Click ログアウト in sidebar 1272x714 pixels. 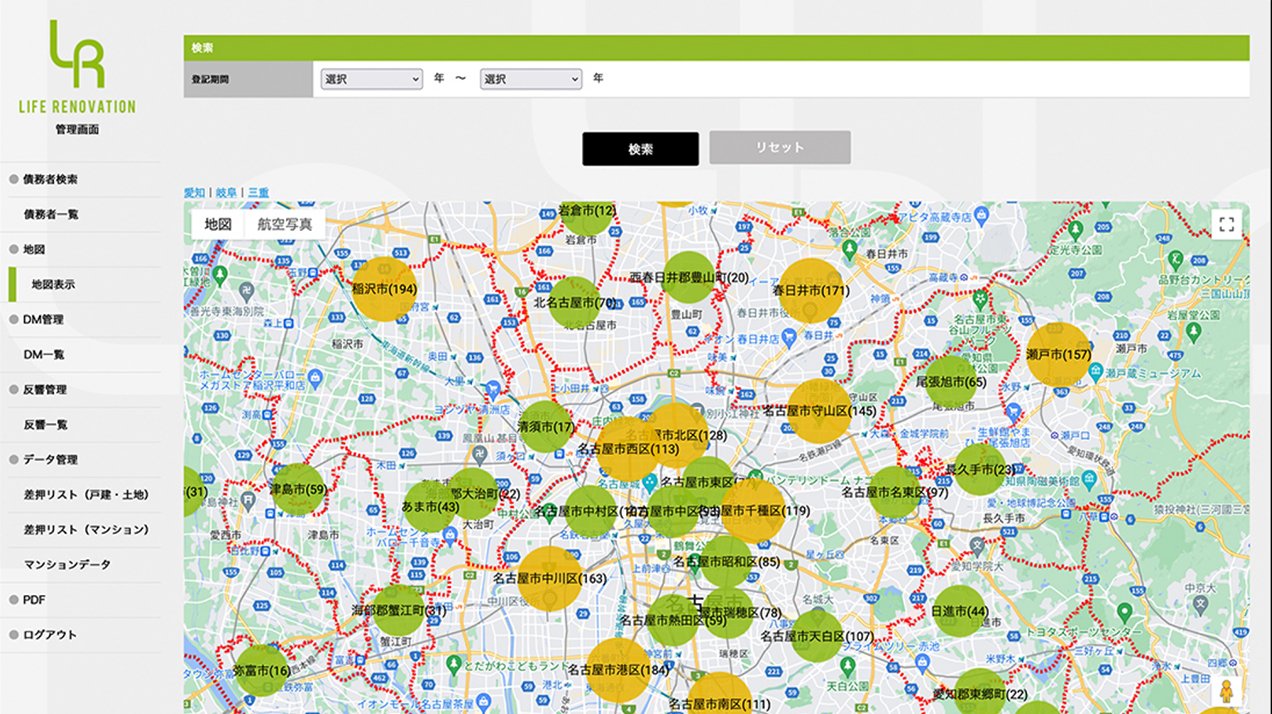coord(50,635)
